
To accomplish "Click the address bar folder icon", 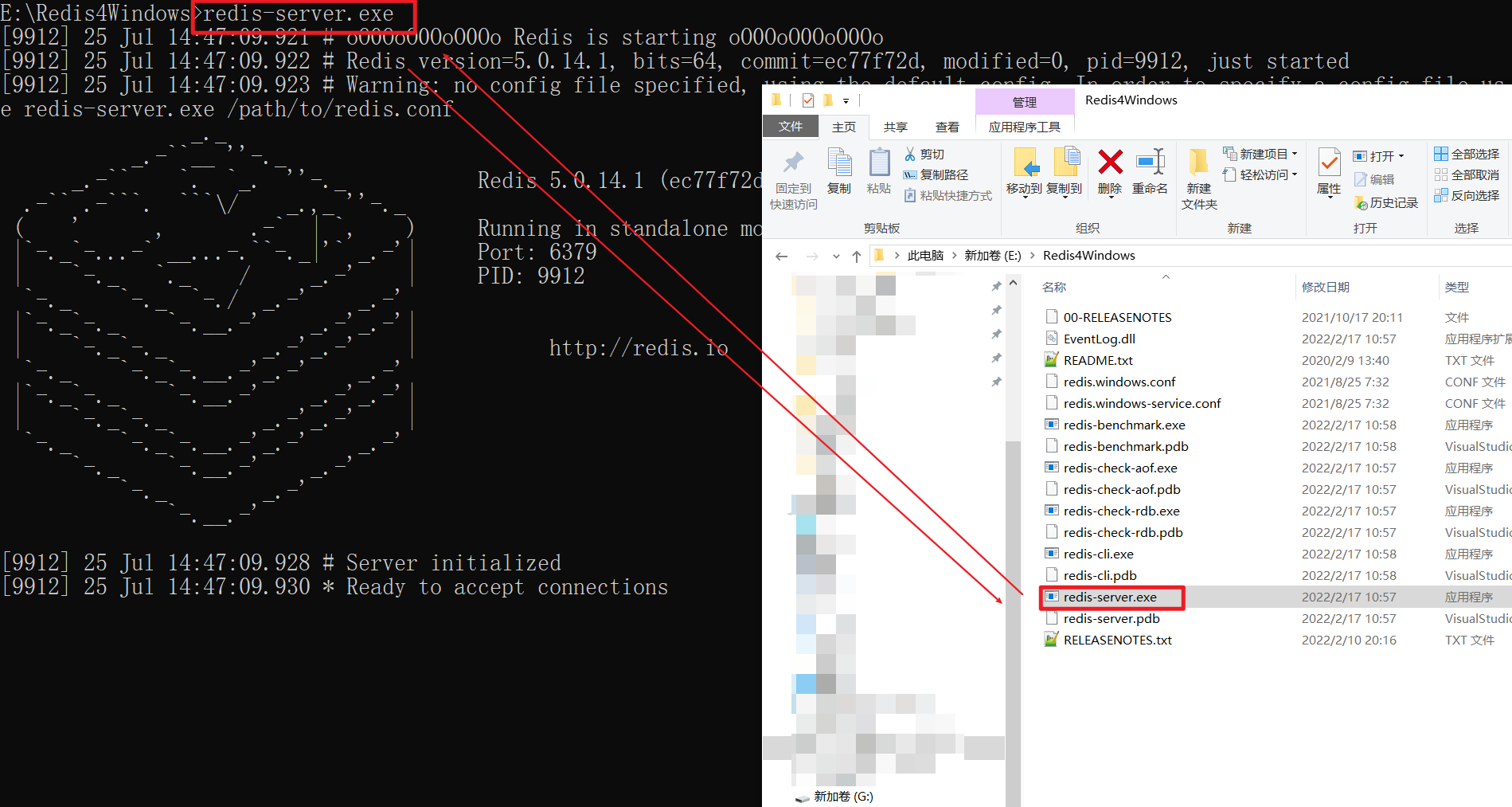I will [879, 255].
